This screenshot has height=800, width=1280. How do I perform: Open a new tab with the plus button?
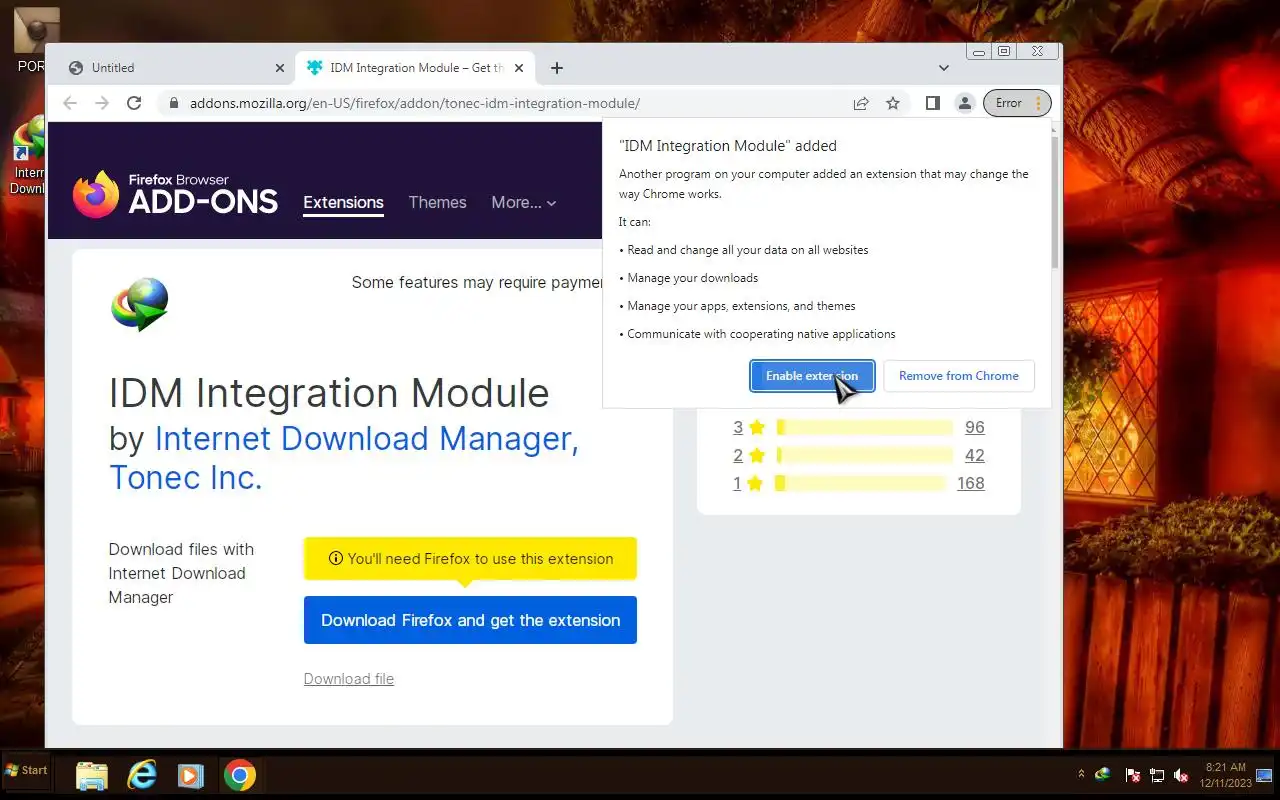pyautogui.click(x=557, y=68)
